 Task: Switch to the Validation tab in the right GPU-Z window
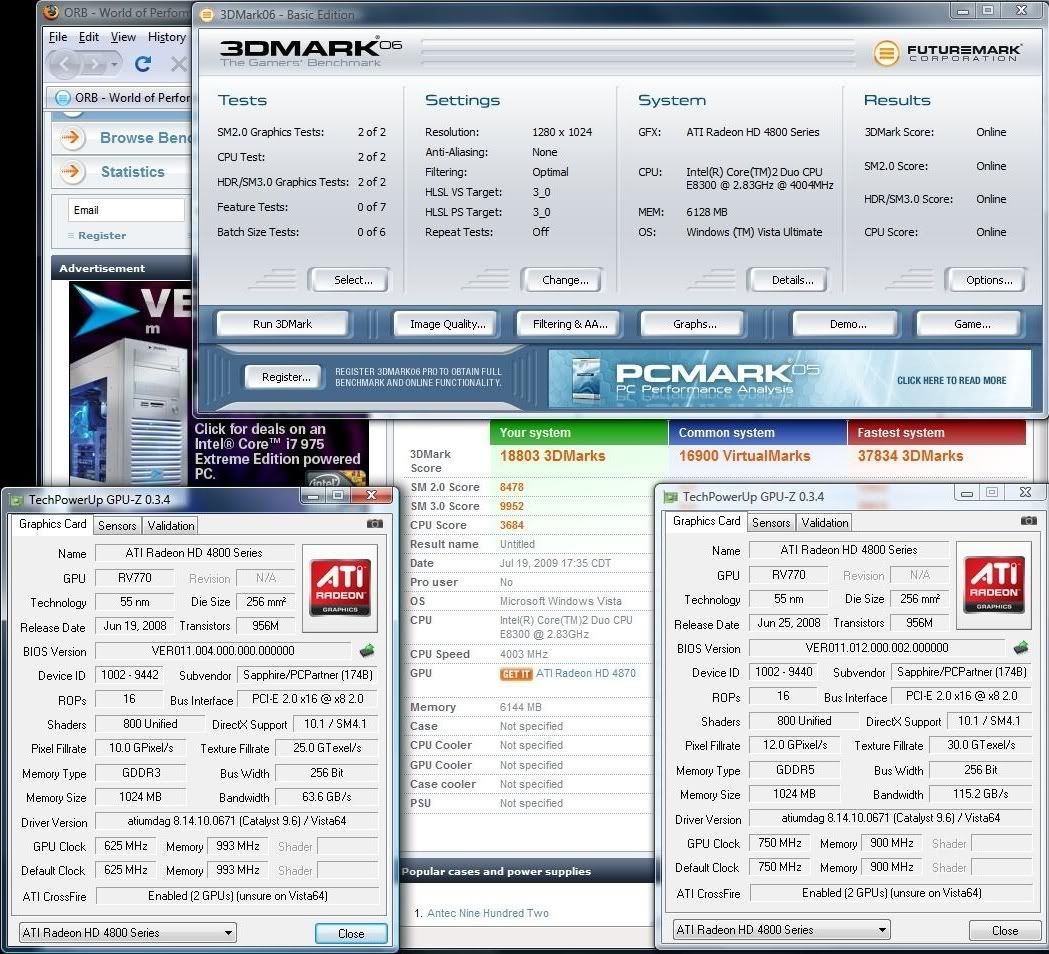click(x=825, y=523)
